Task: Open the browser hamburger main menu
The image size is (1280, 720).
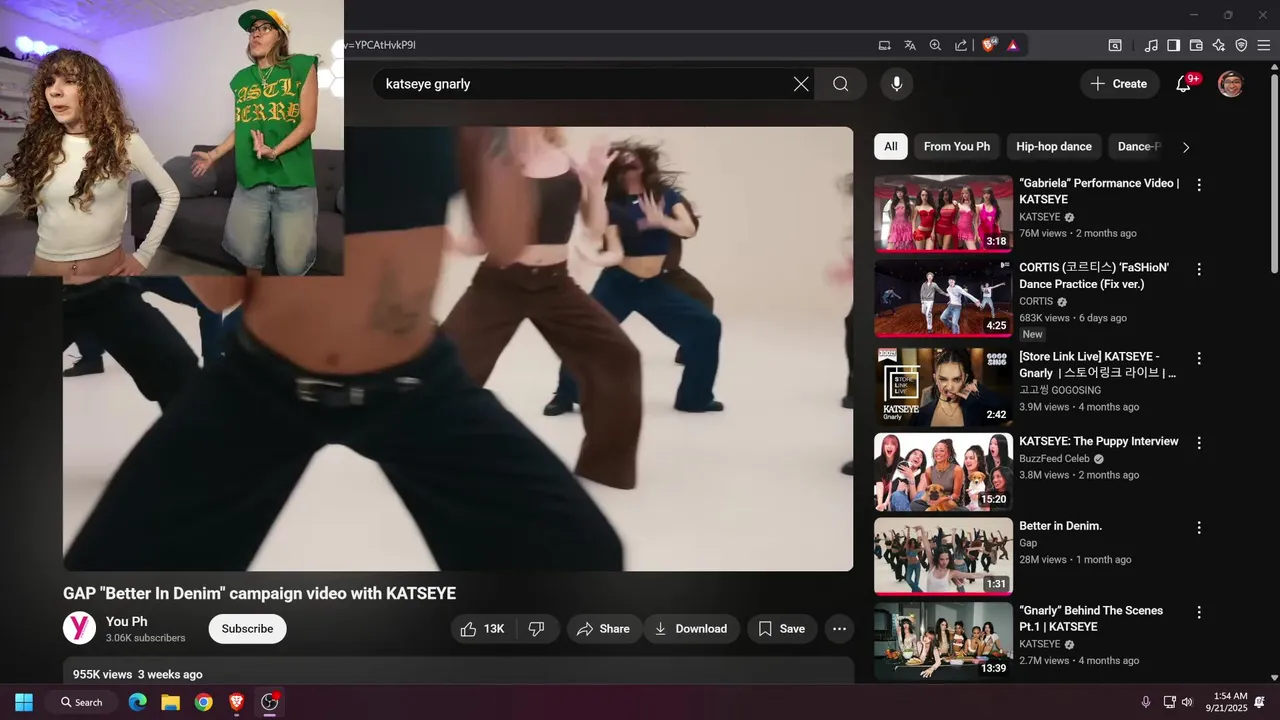Action: coord(1264,45)
